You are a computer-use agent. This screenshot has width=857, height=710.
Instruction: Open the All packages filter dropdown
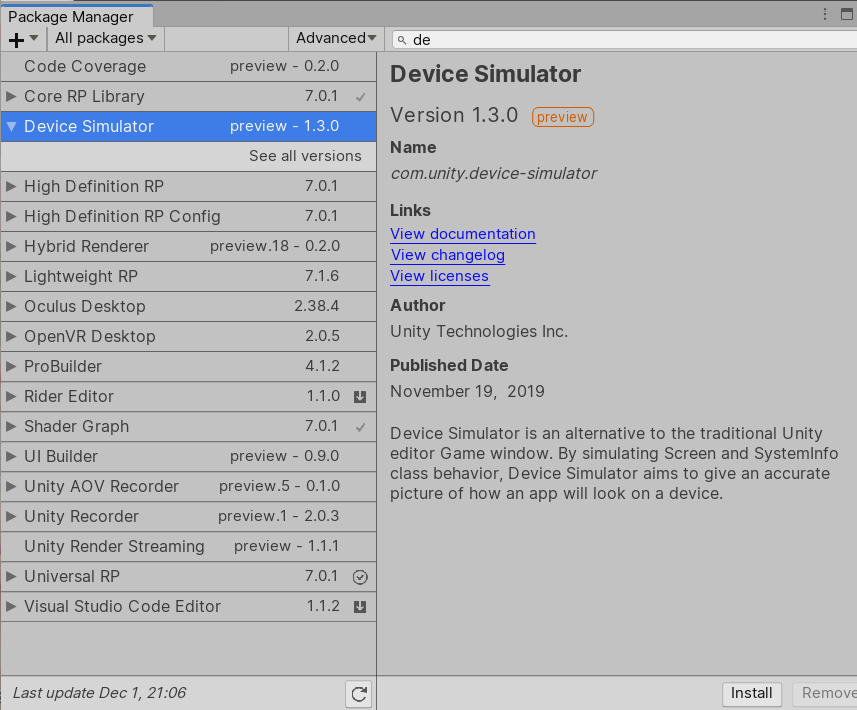point(105,38)
